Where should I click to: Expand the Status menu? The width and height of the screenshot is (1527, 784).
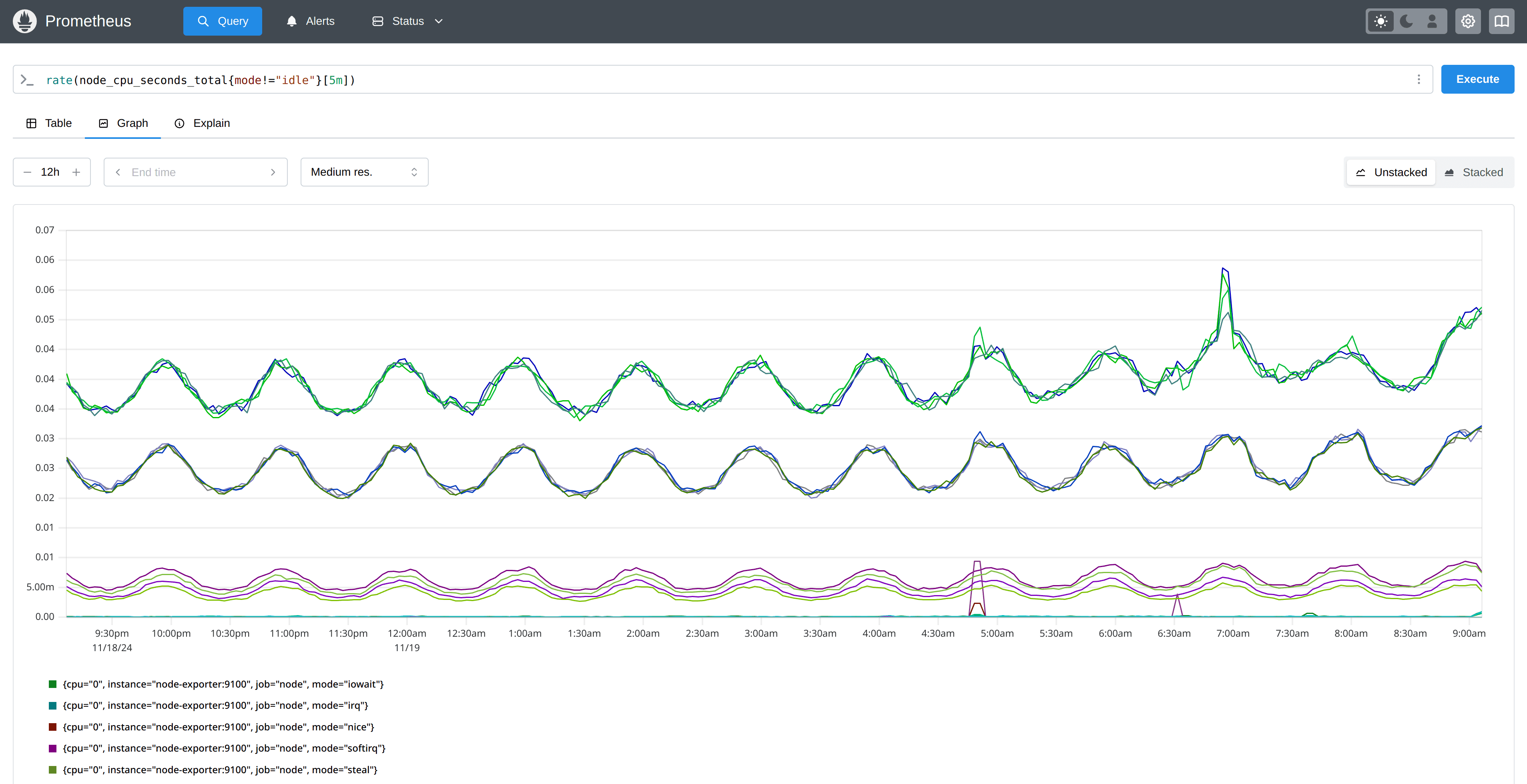pyautogui.click(x=408, y=21)
